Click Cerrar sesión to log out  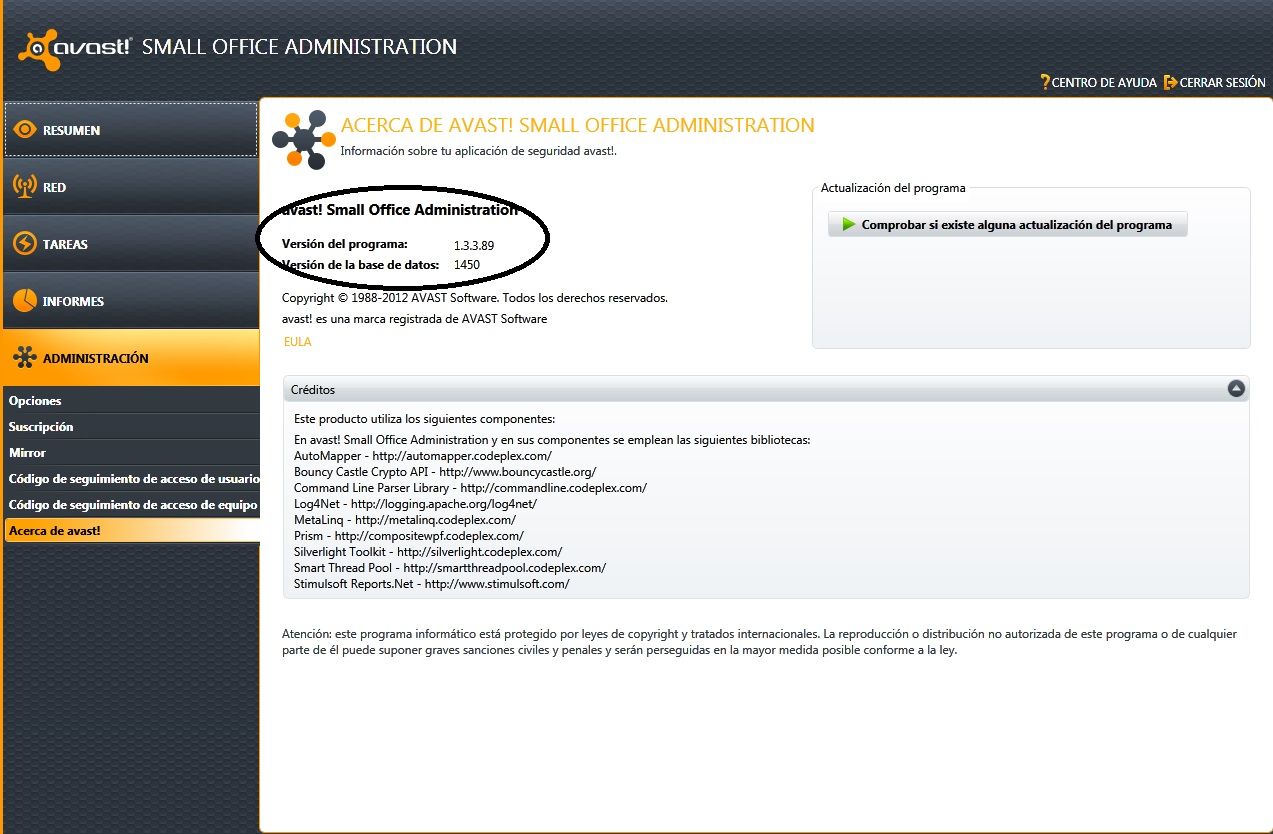[x=1222, y=83]
